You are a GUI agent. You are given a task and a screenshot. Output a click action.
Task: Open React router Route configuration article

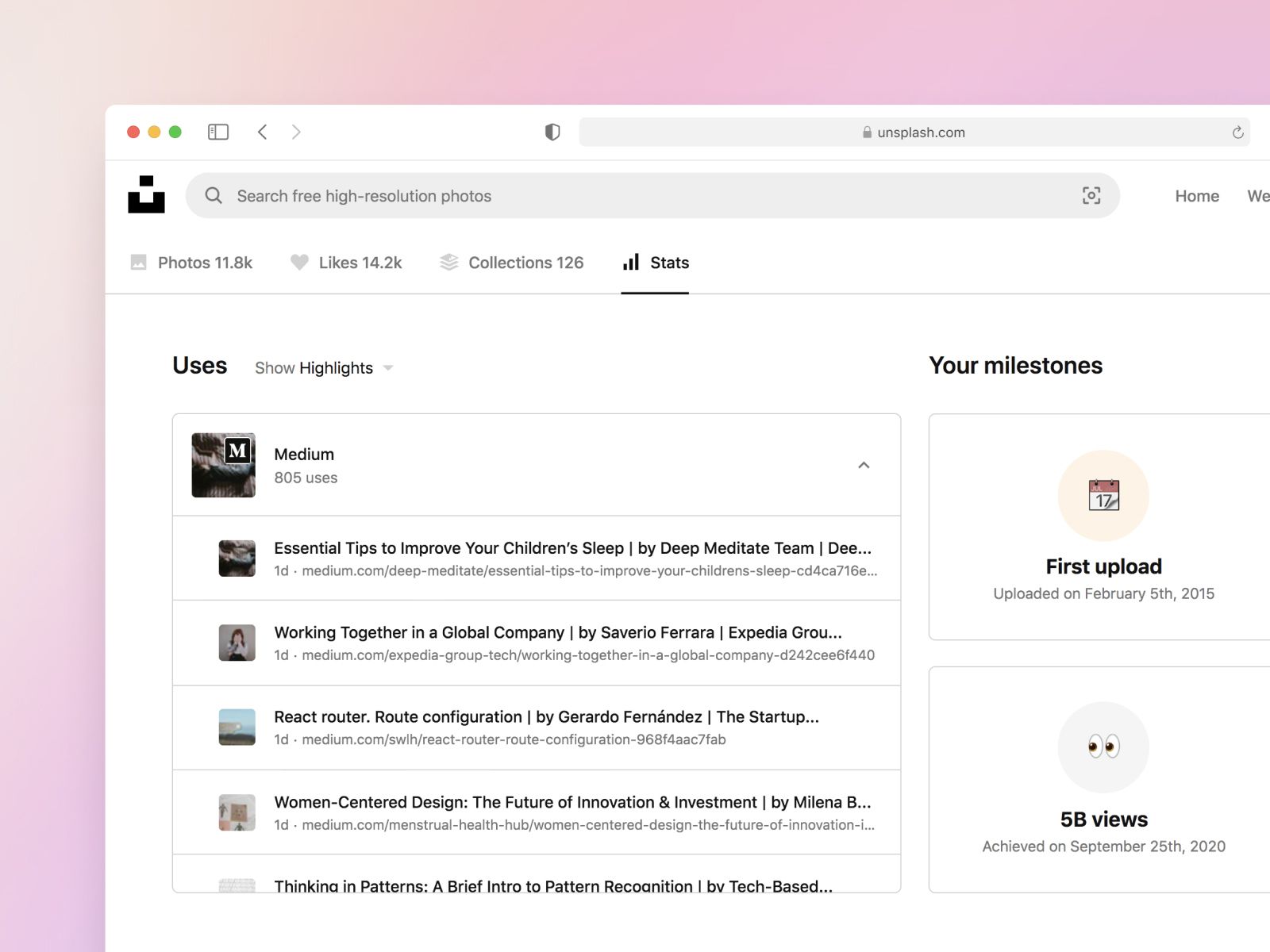[546, 717]
